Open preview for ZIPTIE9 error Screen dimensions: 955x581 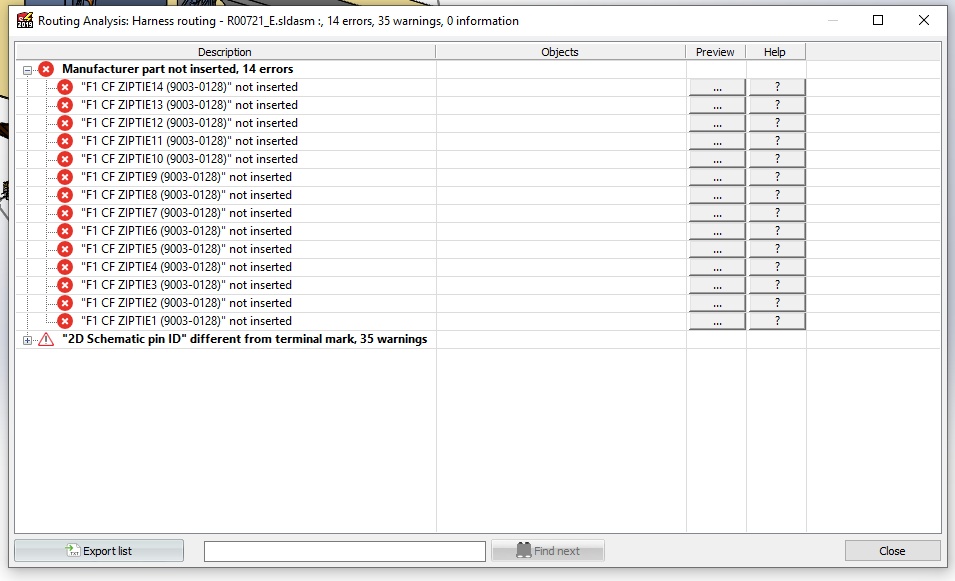(x=717, y=177)
